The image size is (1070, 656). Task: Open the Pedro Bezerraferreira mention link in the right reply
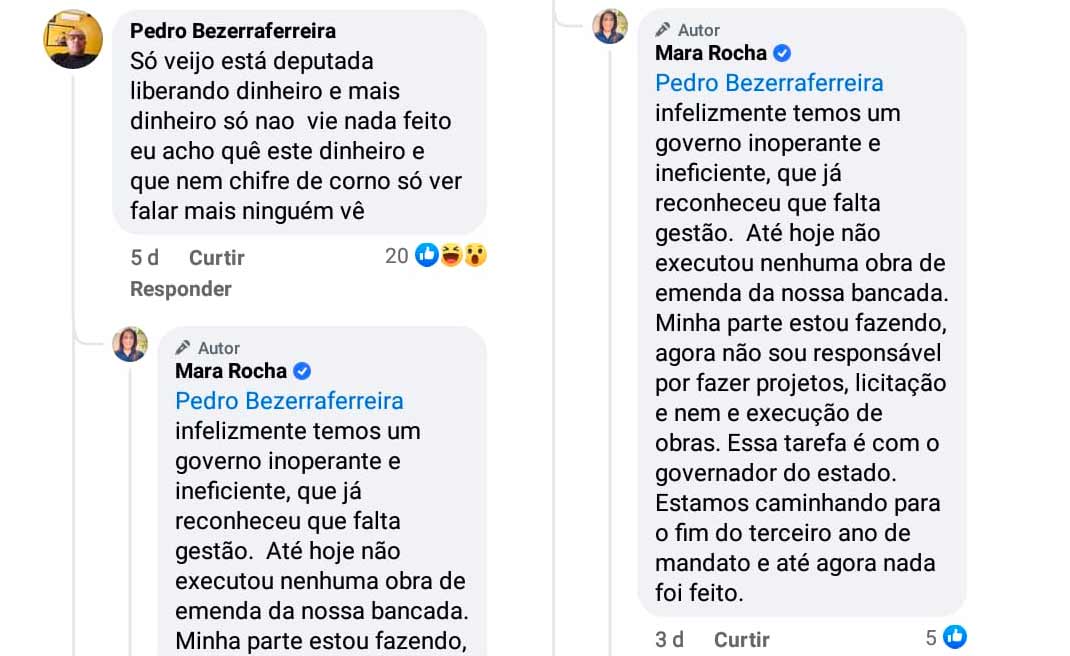[x=768, y=83]
